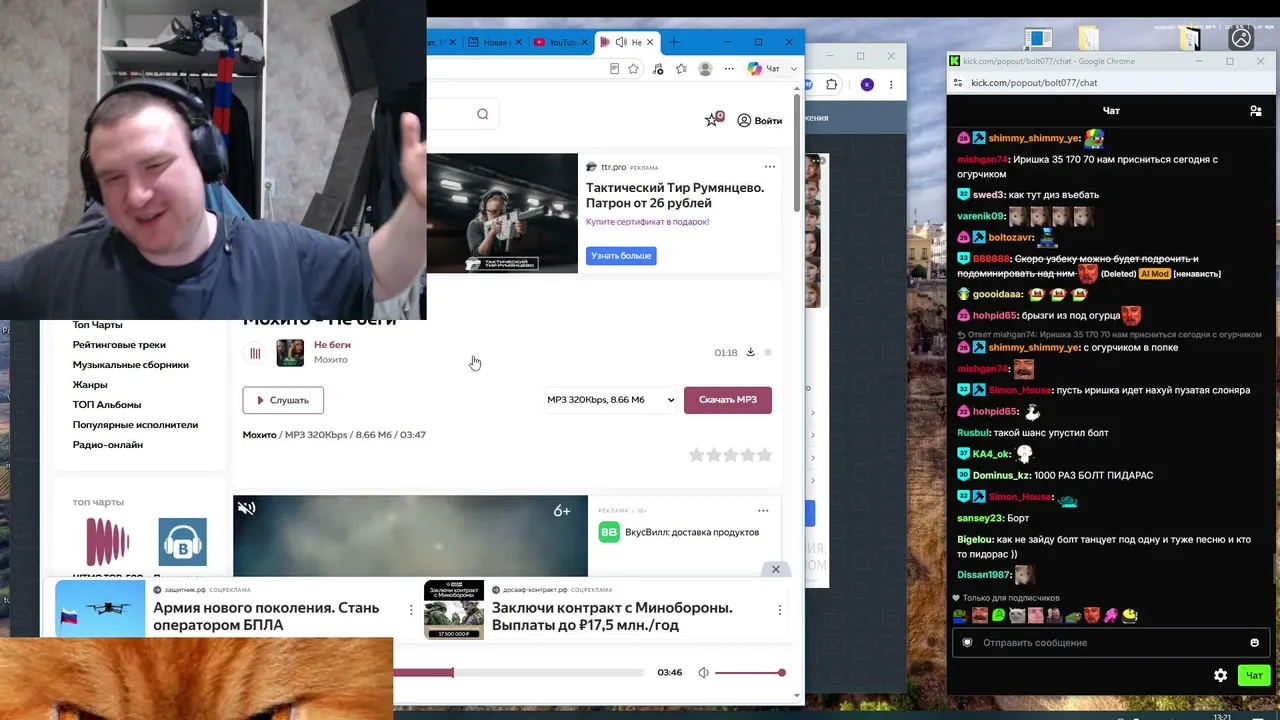Image resolution: width=1280 pixels, height=720 pixels.
Task: Expand the chevron next to the Copilot Чат button
Action: point(794,69)
